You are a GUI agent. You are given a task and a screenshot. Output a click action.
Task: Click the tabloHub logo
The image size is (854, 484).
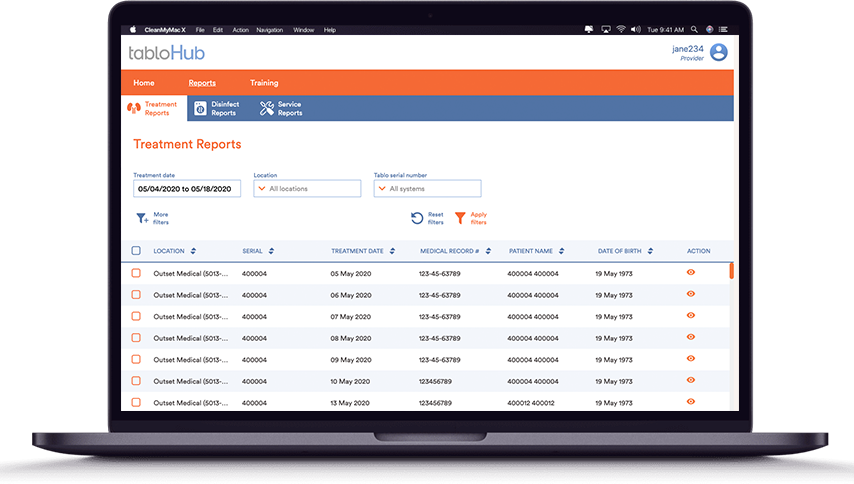(x=167, y=53)
